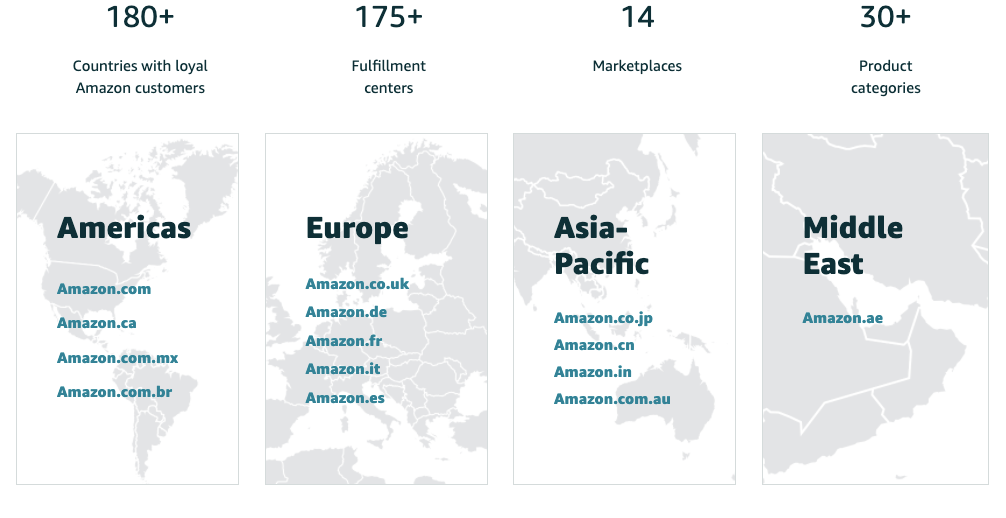Open the Amazon.ae link
This screenshot has width=1006, height=518.
point(842,318)
